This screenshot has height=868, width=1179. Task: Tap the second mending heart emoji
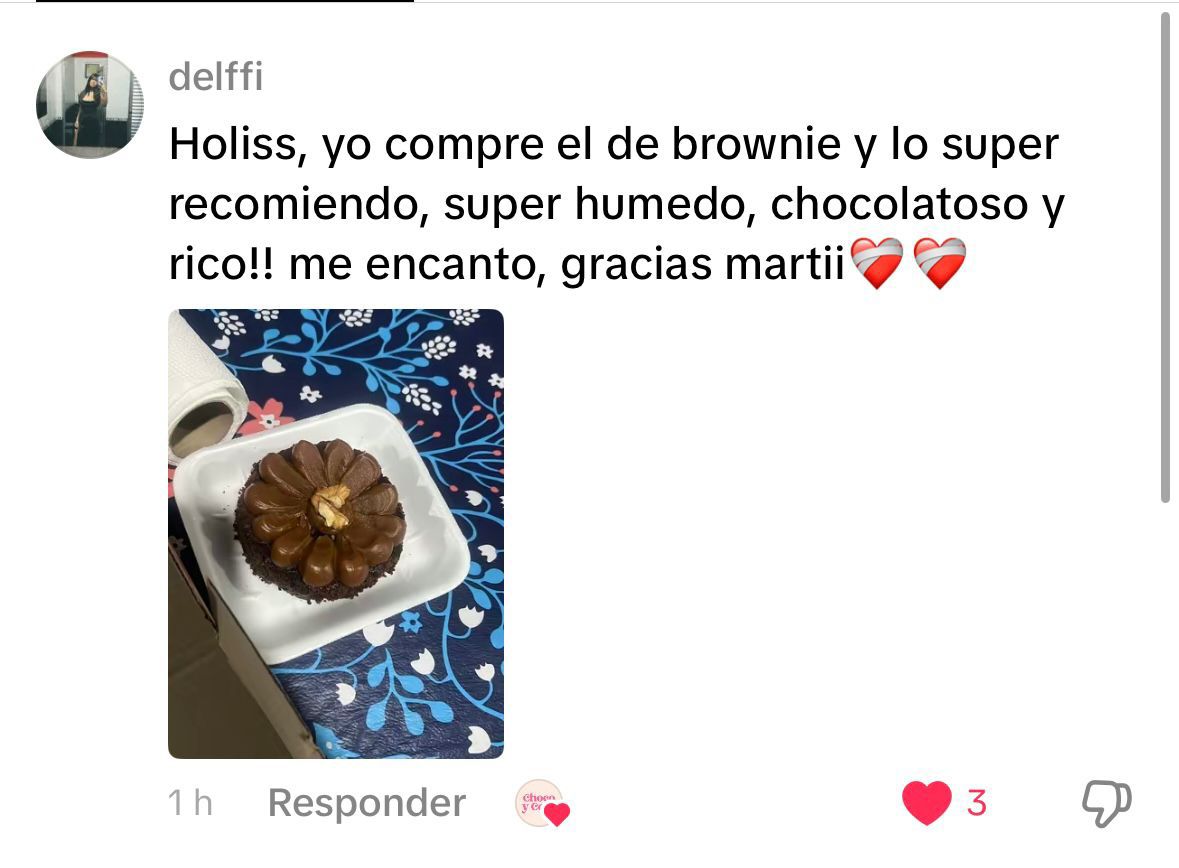click(940, 263)
